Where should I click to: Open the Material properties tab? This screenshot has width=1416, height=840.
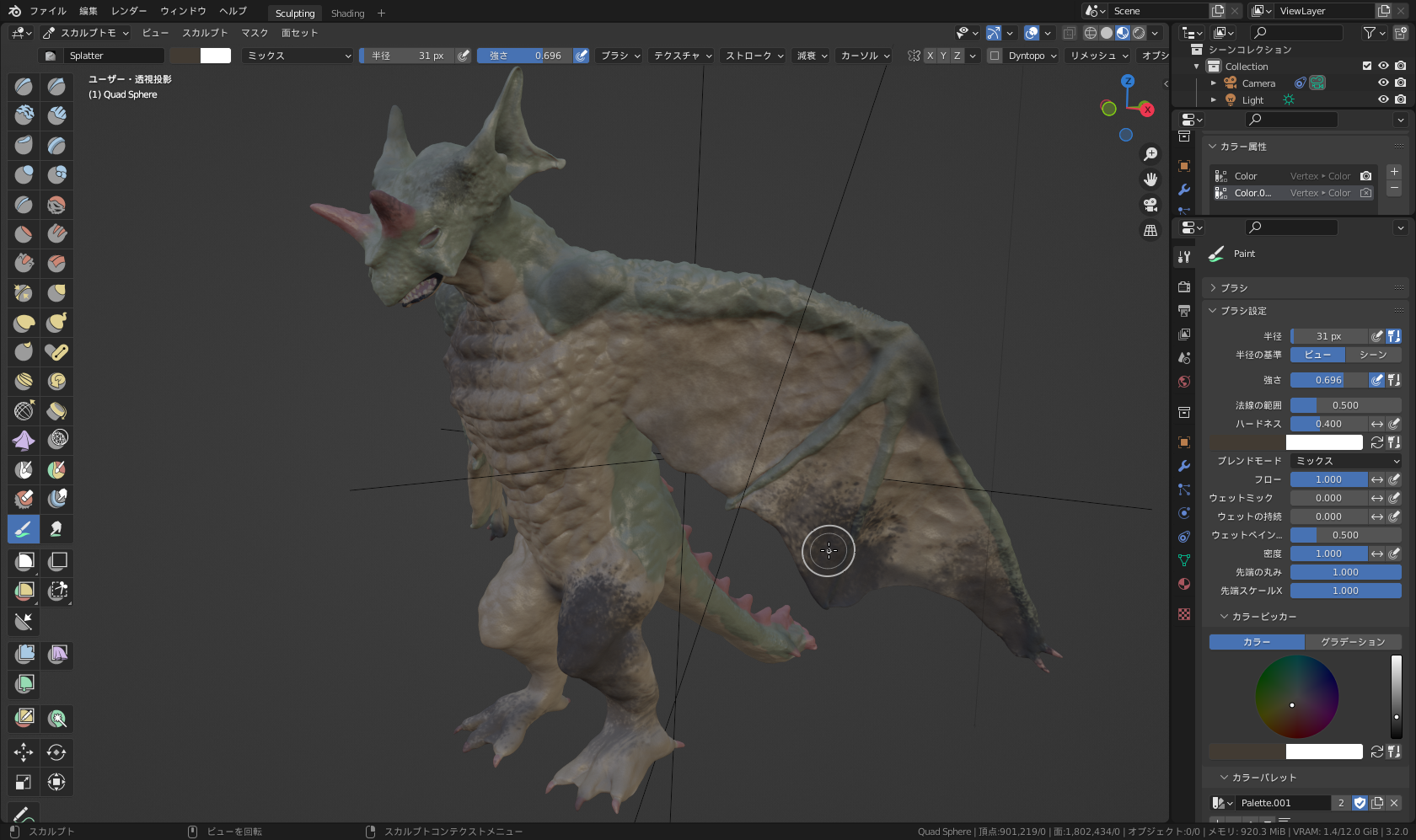[x=1184, y=584]
